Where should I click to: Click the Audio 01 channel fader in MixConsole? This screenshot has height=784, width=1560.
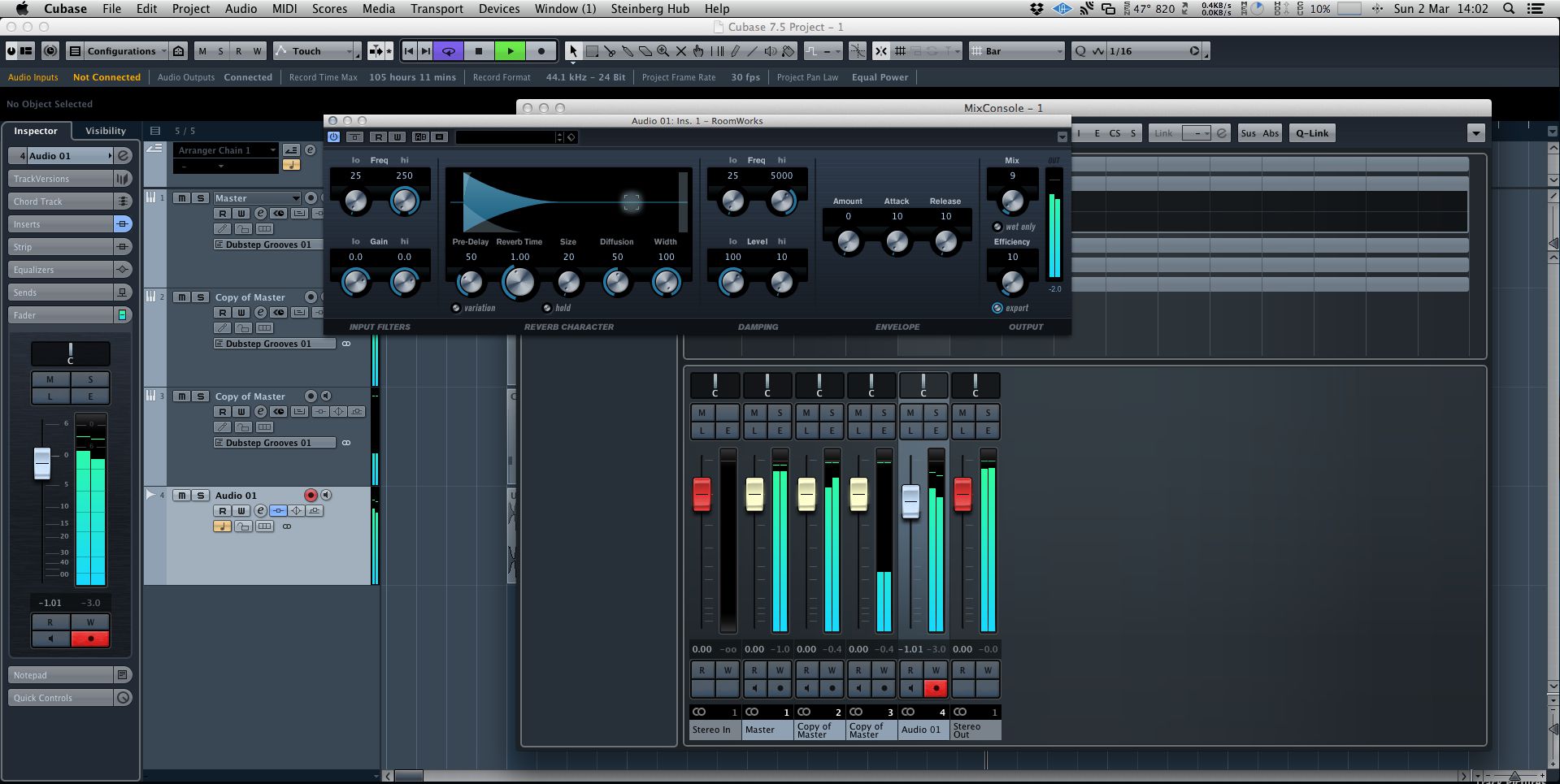(910, 501)
